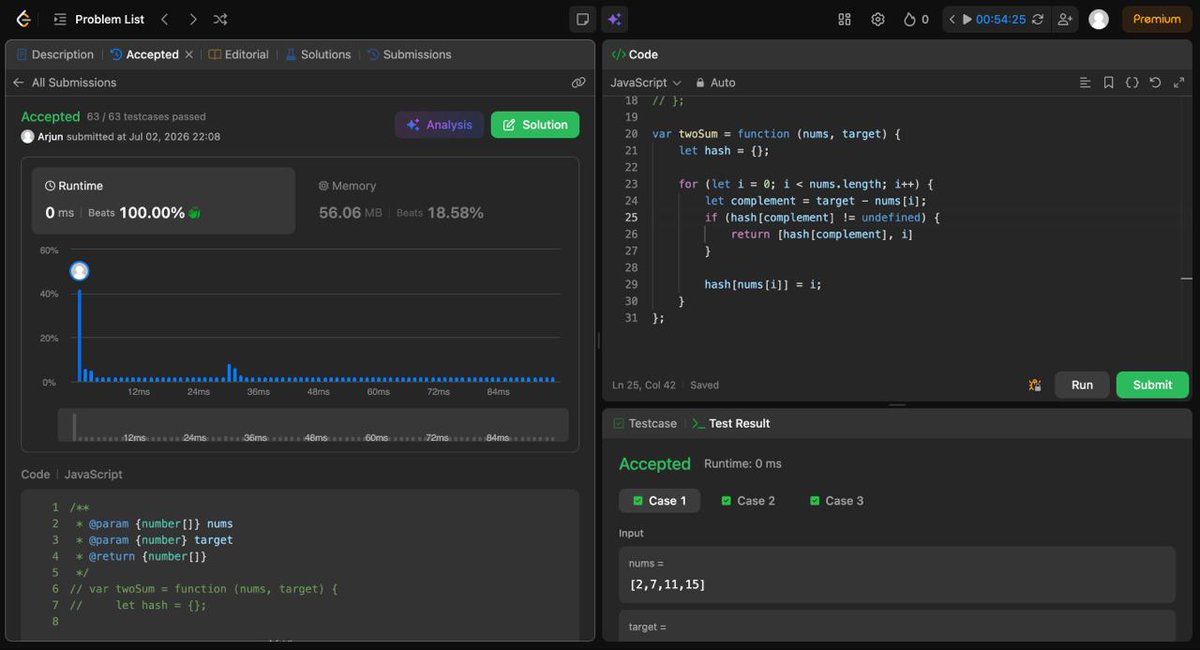Switch to the Solutions tab
This screenshot has width=1200, height=650.
pyautogui.click(x=318, y=54)
